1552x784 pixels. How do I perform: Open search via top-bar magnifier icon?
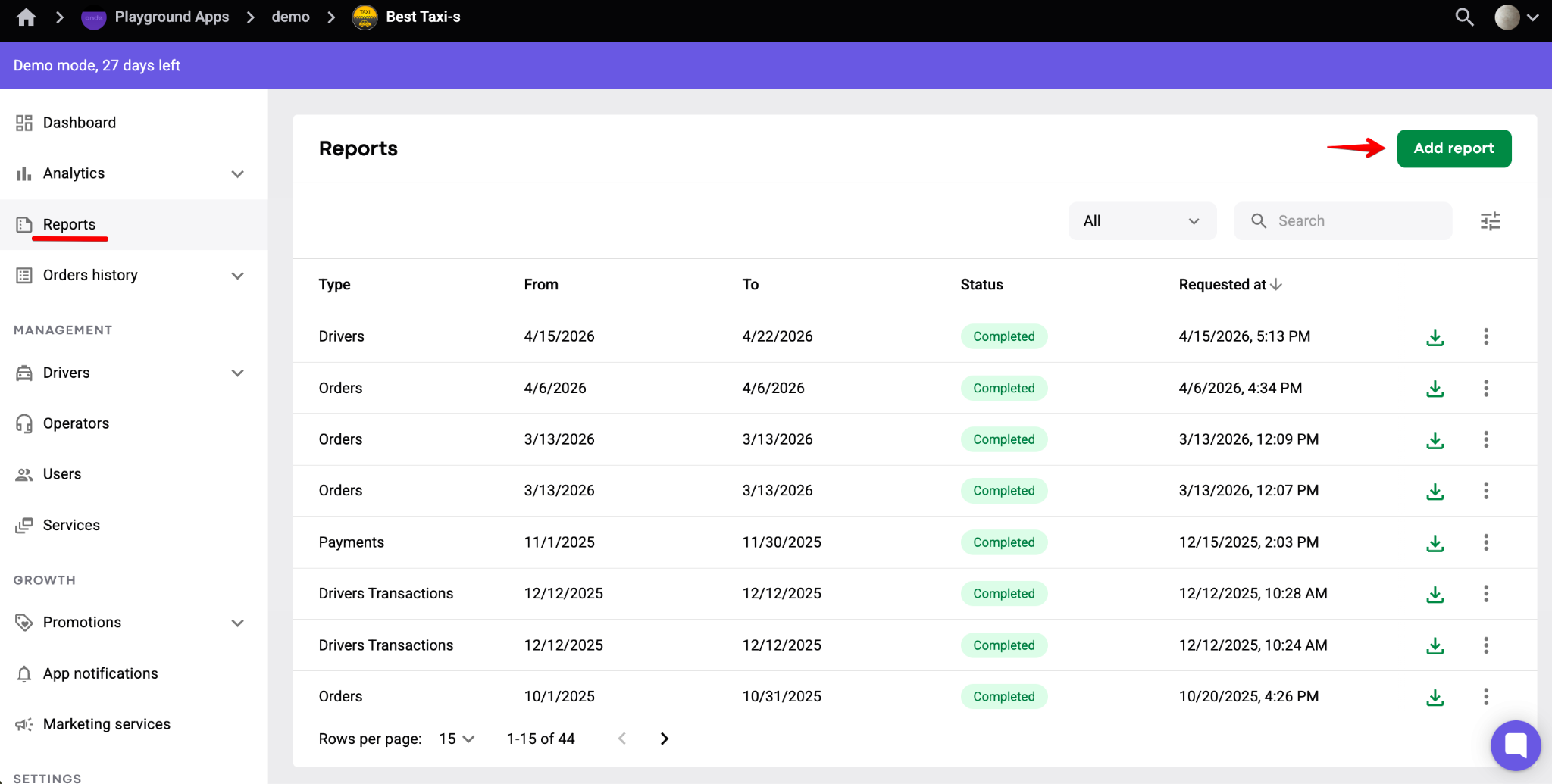tap(1464, 17)
